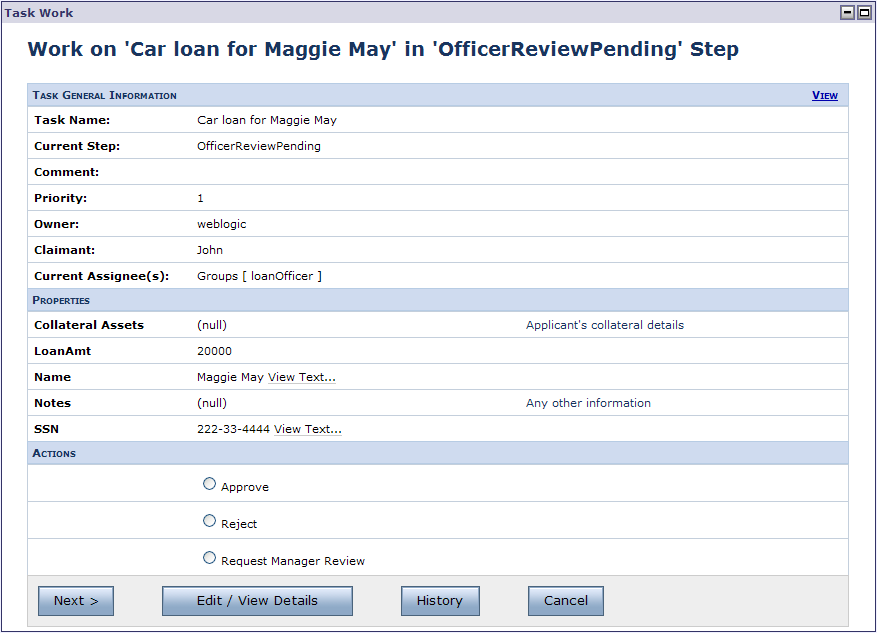877x633 pixels.
Task: Select the Request Manager Review option
Action: coord(209,558)
